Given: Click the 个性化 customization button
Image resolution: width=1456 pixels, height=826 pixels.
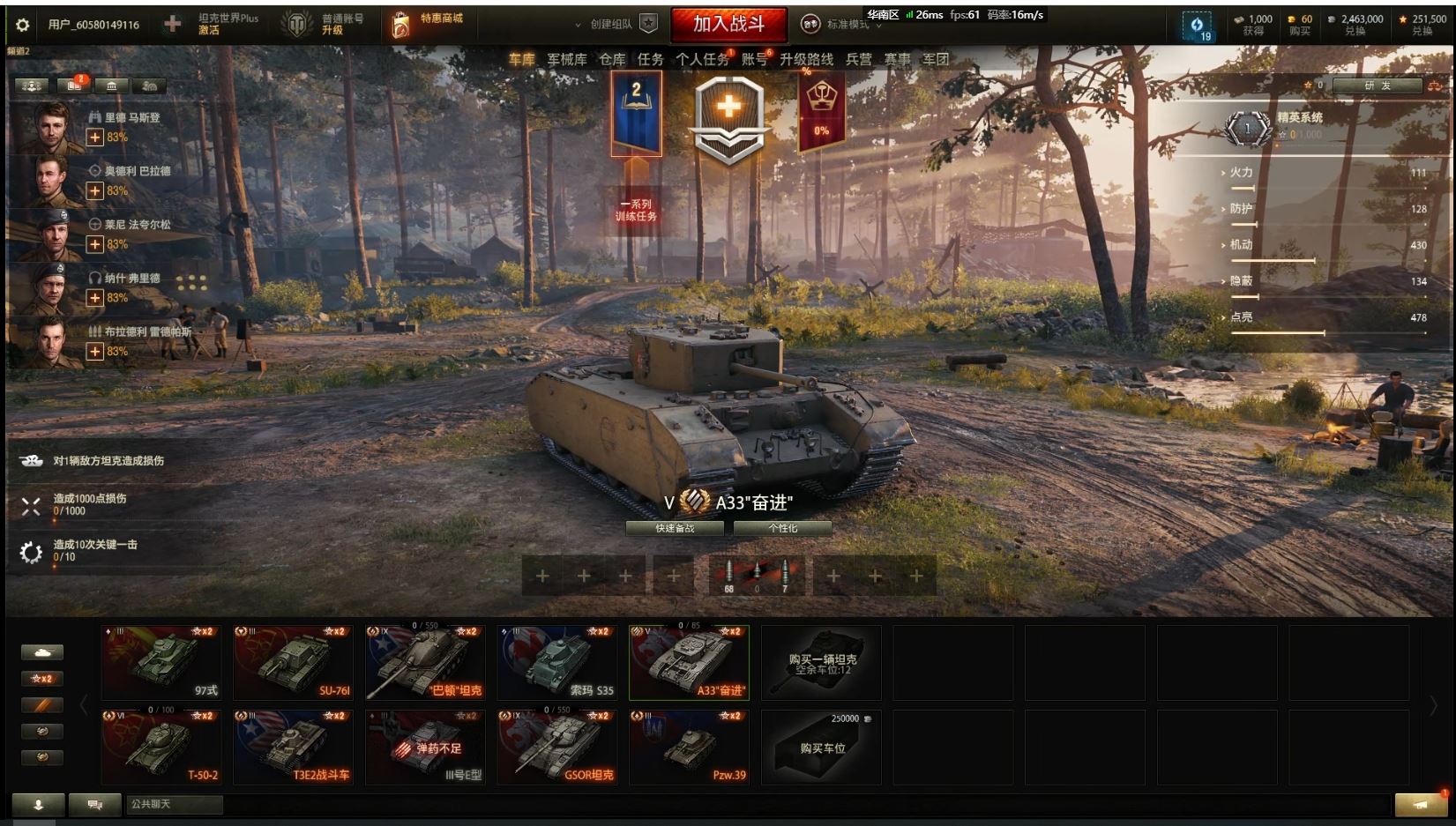Looking at the screenshot, I should 782,528.
